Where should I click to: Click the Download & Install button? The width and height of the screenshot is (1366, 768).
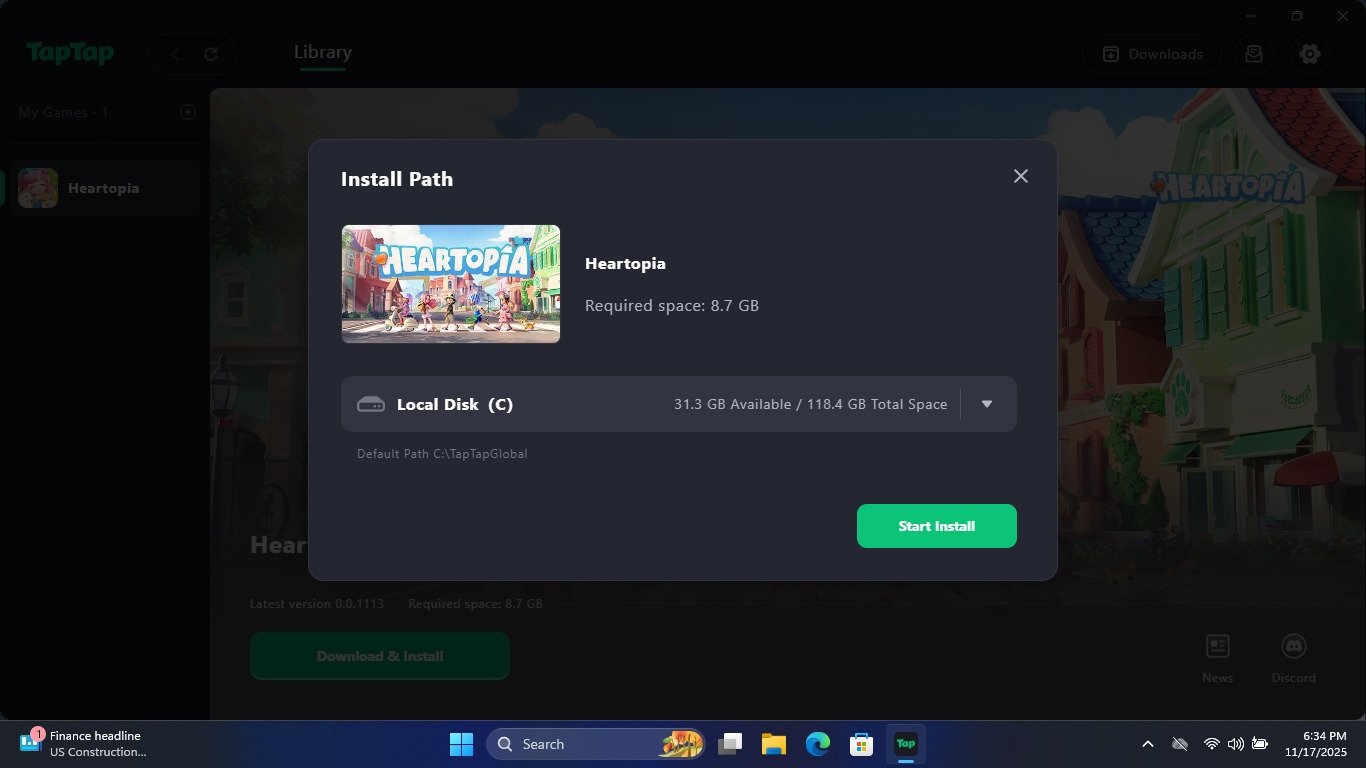tap(379, 655)
